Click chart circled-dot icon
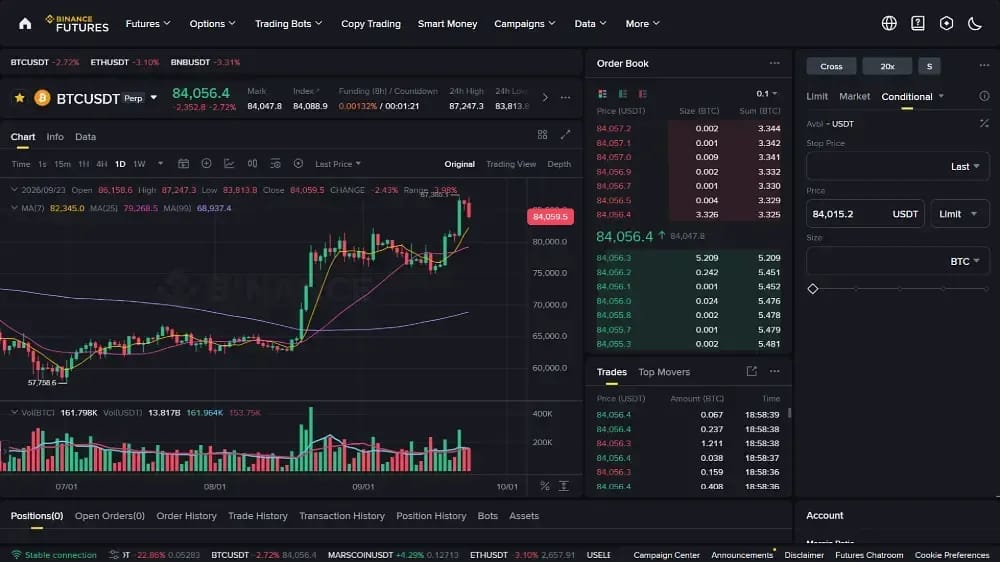The width and height of the screenshot is (1000, 562). (298, 164)
